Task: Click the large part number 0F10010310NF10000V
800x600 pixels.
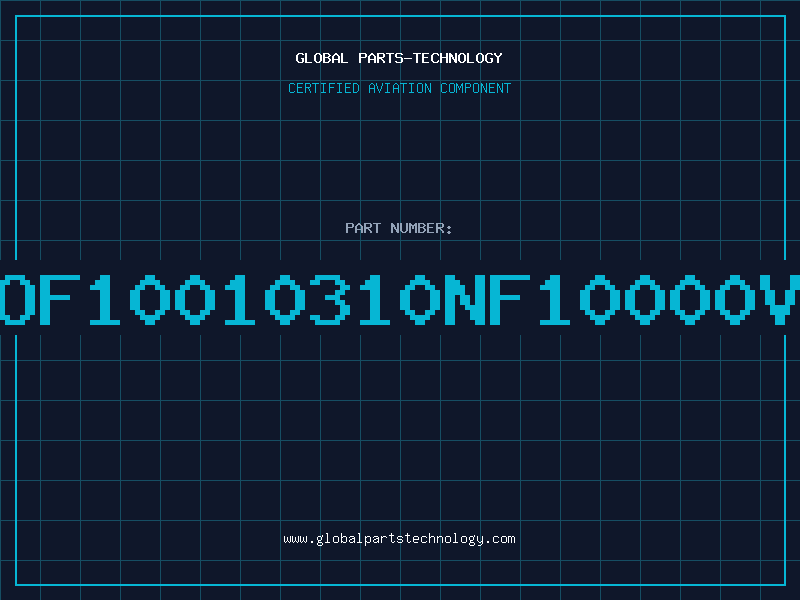Action: [400, 299]
